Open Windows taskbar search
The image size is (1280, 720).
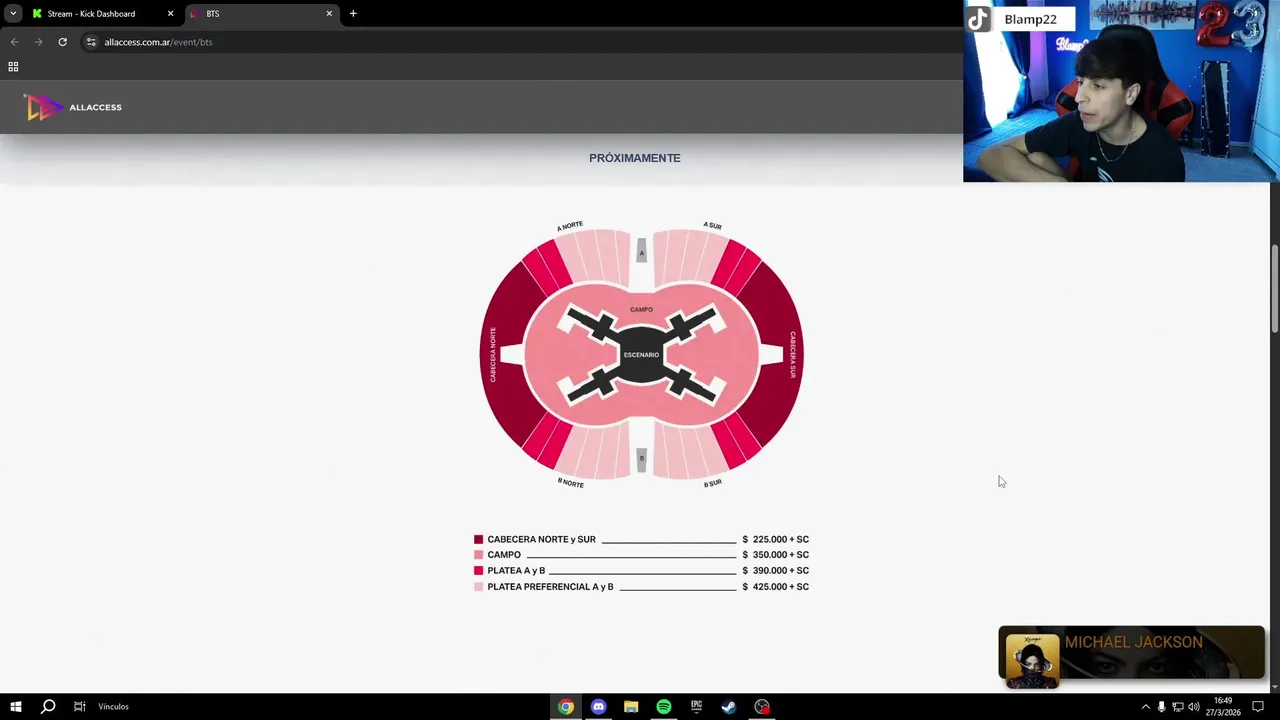point(47,707)
